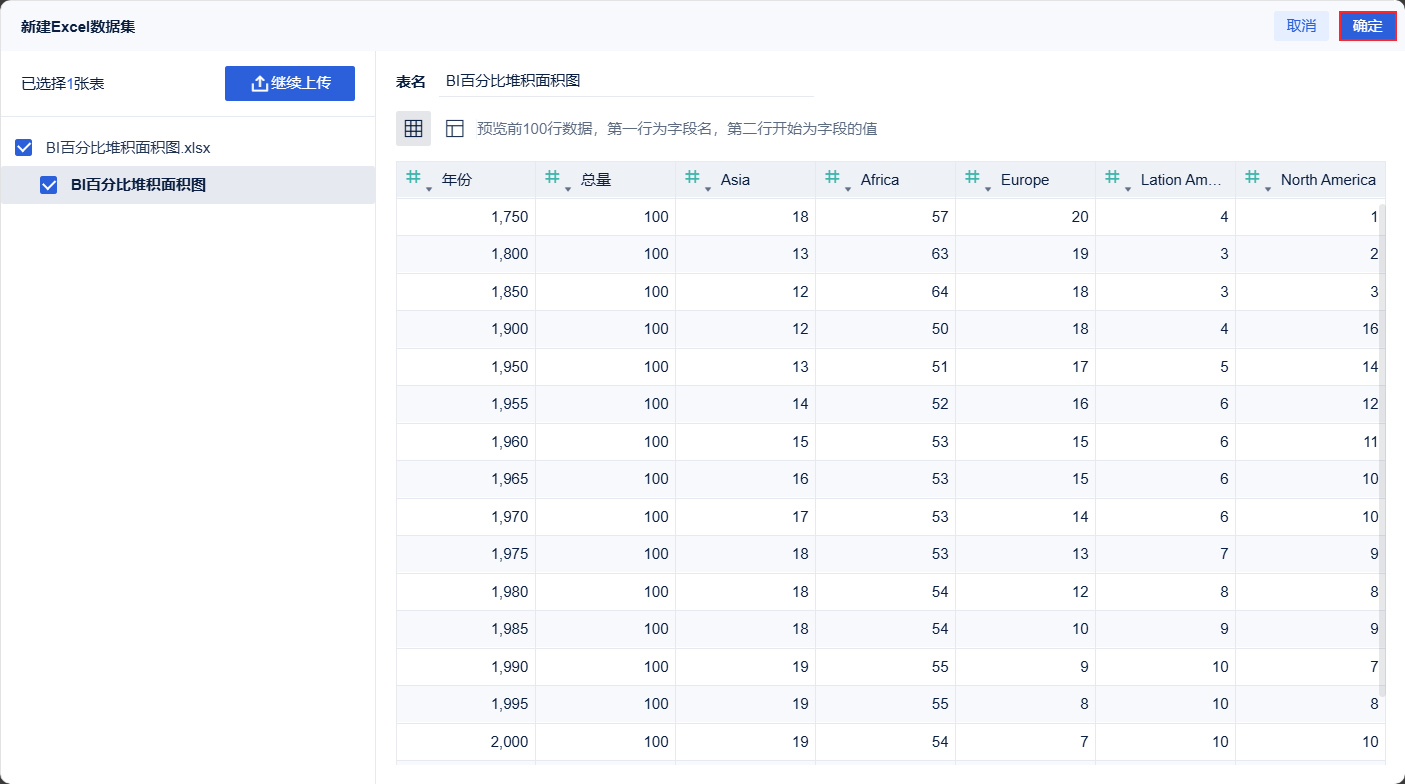Click the preview table vertical scrollbar
This screenshot has width=1405, height=784.
pyautogui.click(x=1382, y=450)
